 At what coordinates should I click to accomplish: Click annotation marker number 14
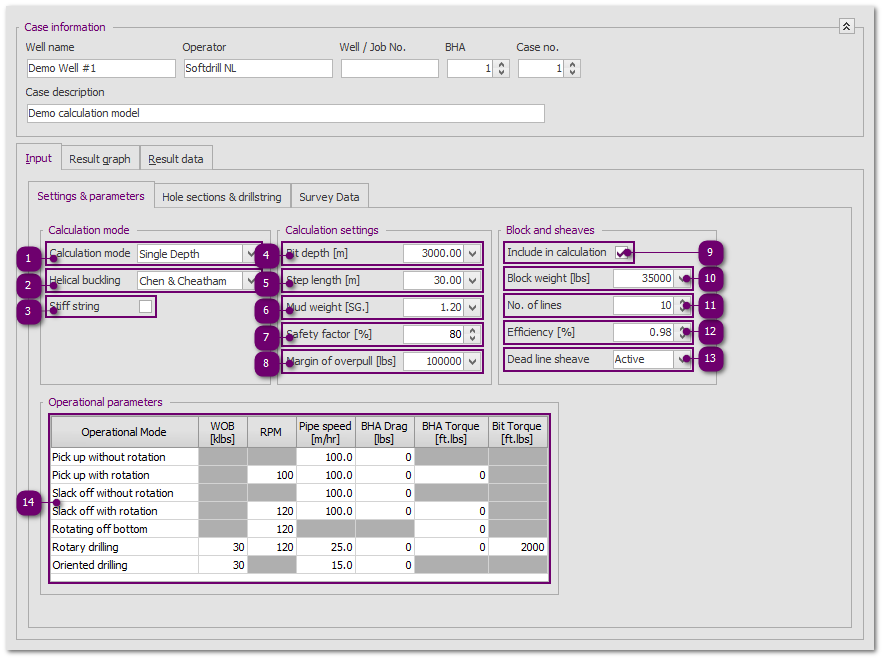pyautogui.click(x=30, y=504)
